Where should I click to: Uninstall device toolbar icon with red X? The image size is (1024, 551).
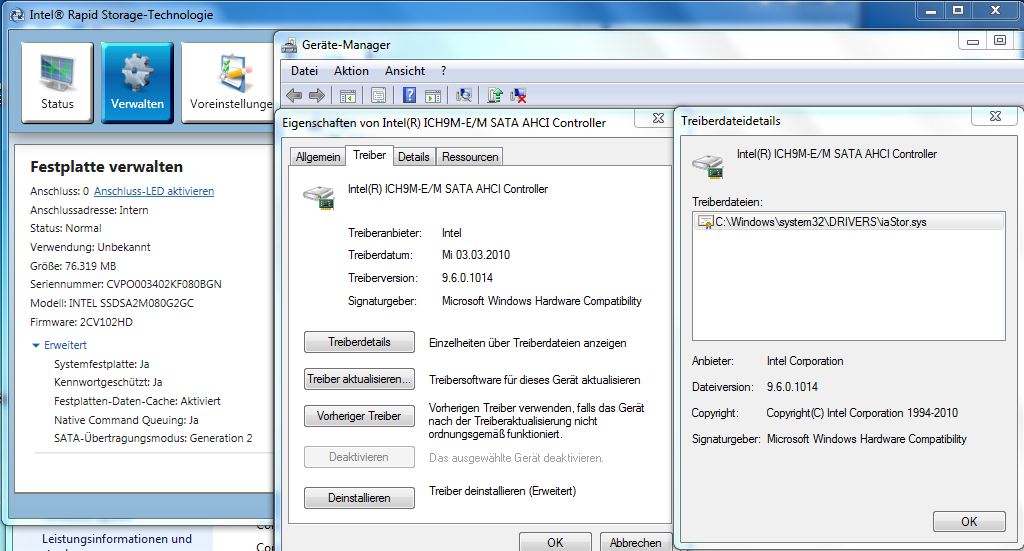pyautogui.click(x=518, y=95)
